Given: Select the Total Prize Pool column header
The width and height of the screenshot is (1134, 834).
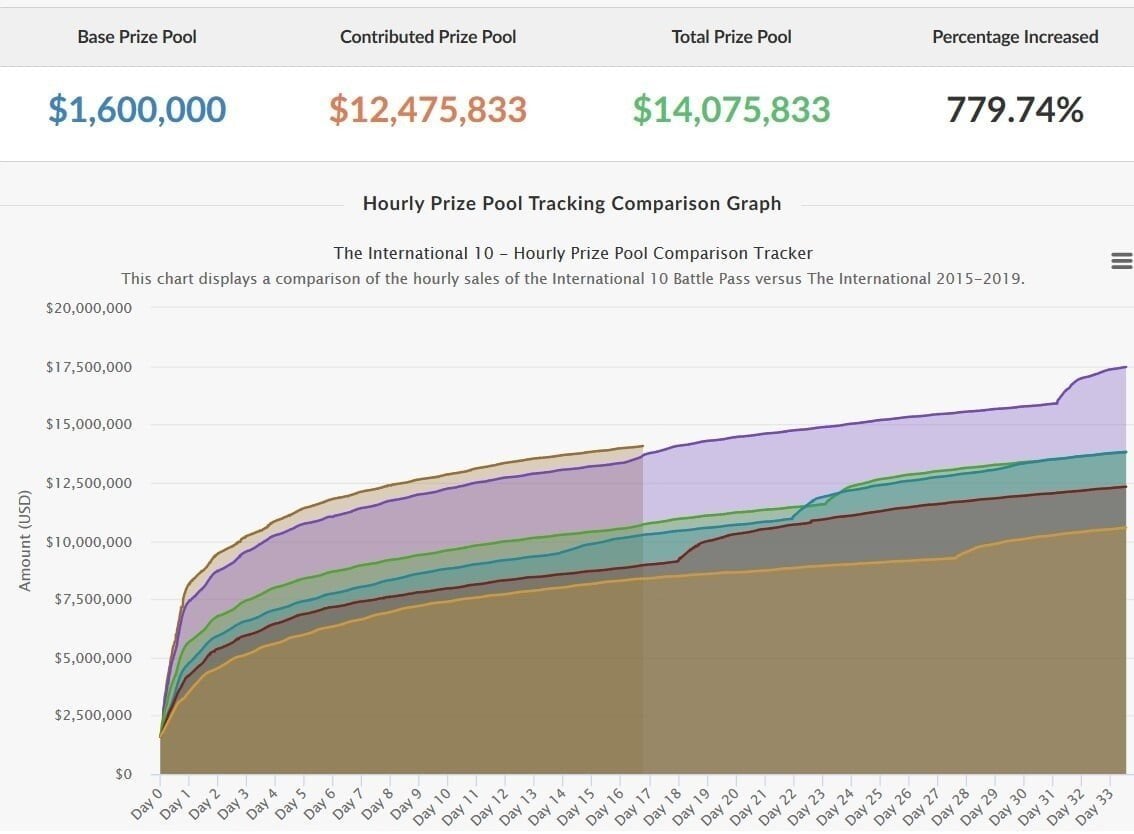Looking at the screenshot, I should [732, 37].
